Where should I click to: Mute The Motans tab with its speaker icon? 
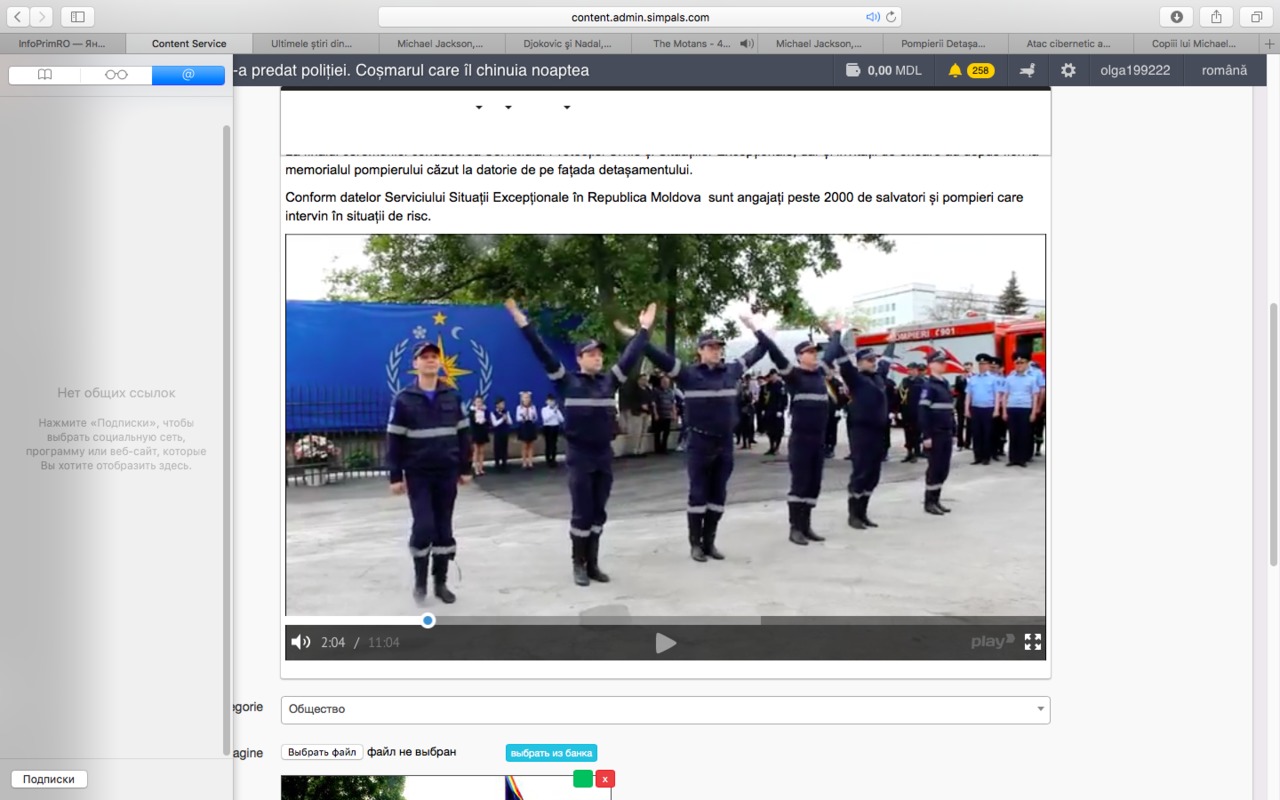pos(746,44)
